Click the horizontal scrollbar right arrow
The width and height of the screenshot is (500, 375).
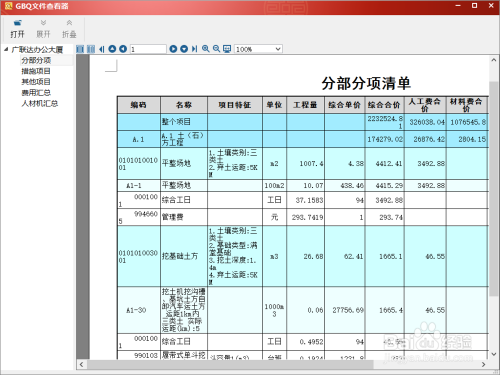pos(484,365)
